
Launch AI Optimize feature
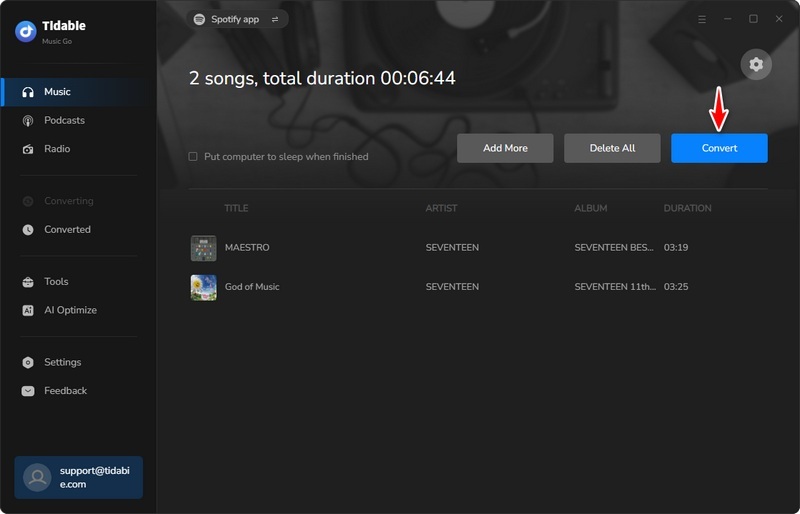(x=70, y=310)
